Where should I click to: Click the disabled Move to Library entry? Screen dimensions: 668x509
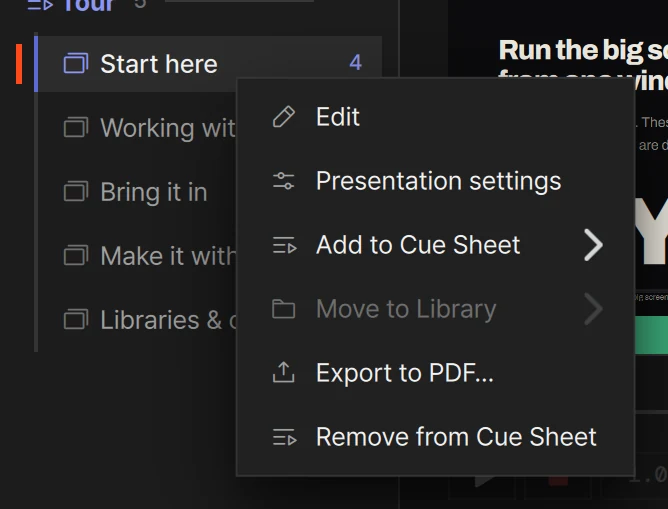point(435,309)
